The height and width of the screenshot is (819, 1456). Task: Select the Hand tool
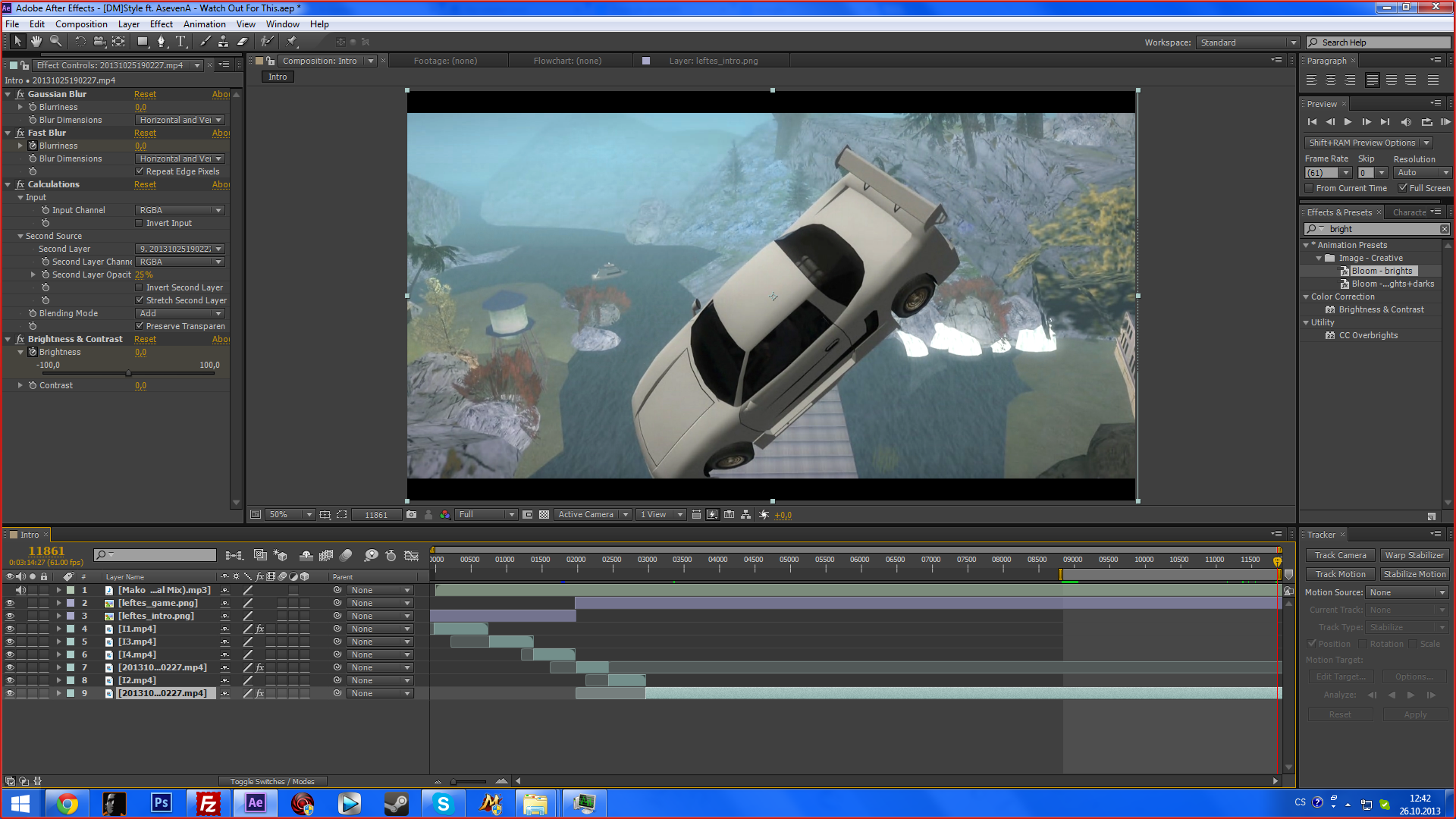pos(36,42)
